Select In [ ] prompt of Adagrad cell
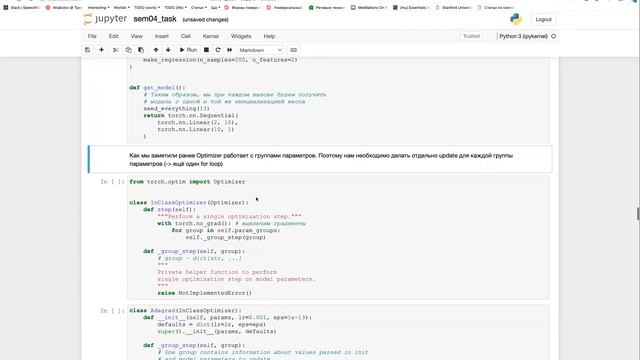 tap(112, 311)
